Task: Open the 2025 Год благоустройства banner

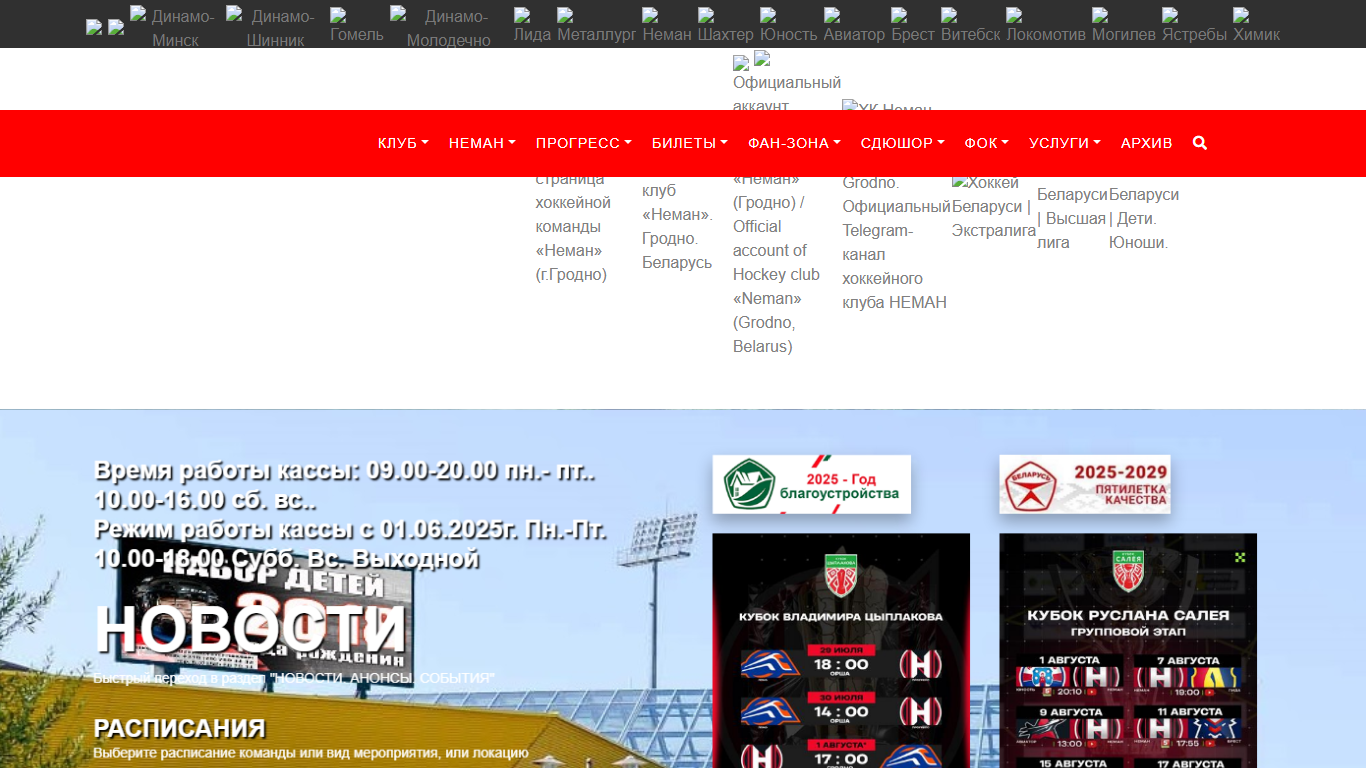Action: pos(811,484)
